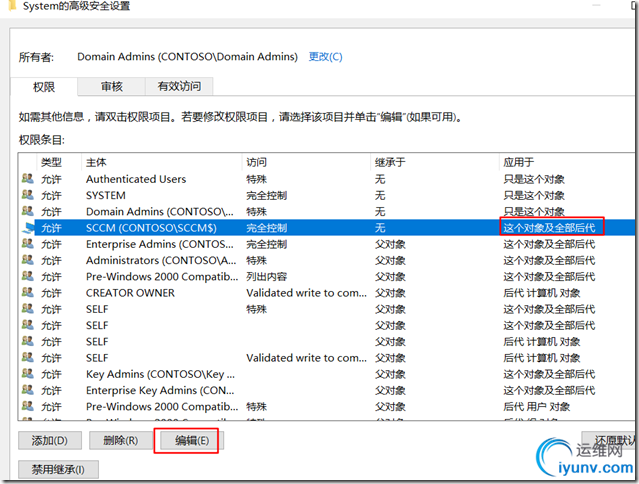The image size is (639, 484).
Task: Click the group icon beside Administrators entry
Action: pos(28,260)
